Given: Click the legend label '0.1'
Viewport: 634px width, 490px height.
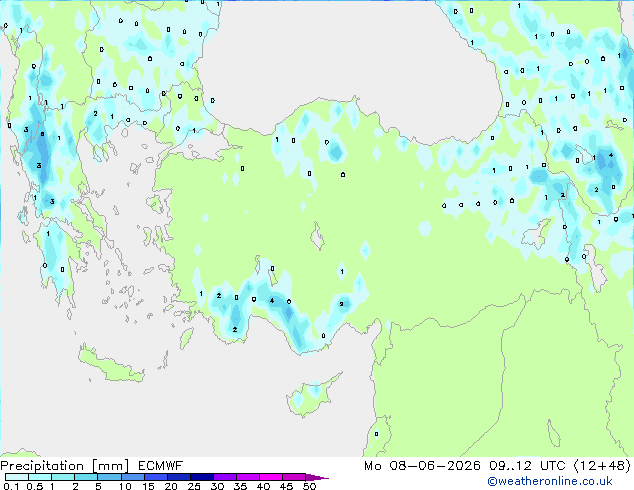Looking at the screenshot, I should pyautogui.click(x=11, y=486).
